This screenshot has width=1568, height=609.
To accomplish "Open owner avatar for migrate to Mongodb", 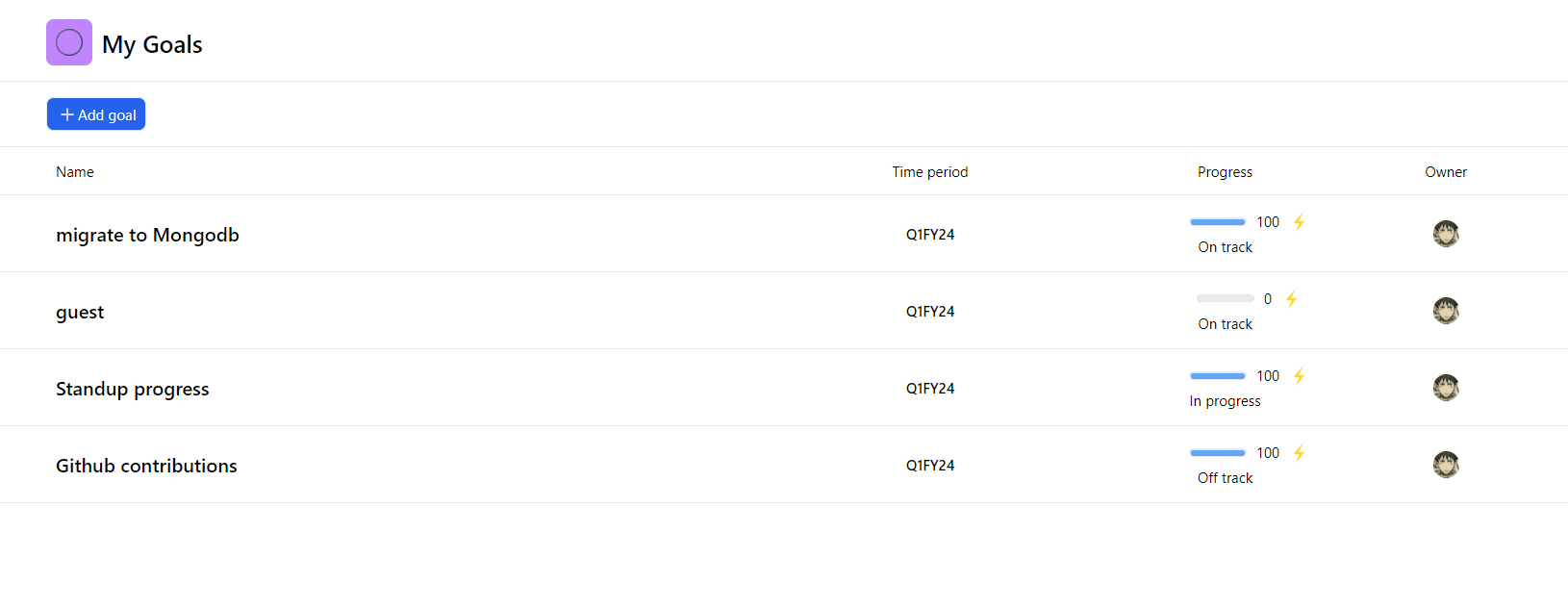I will (x=1446, y=234).
